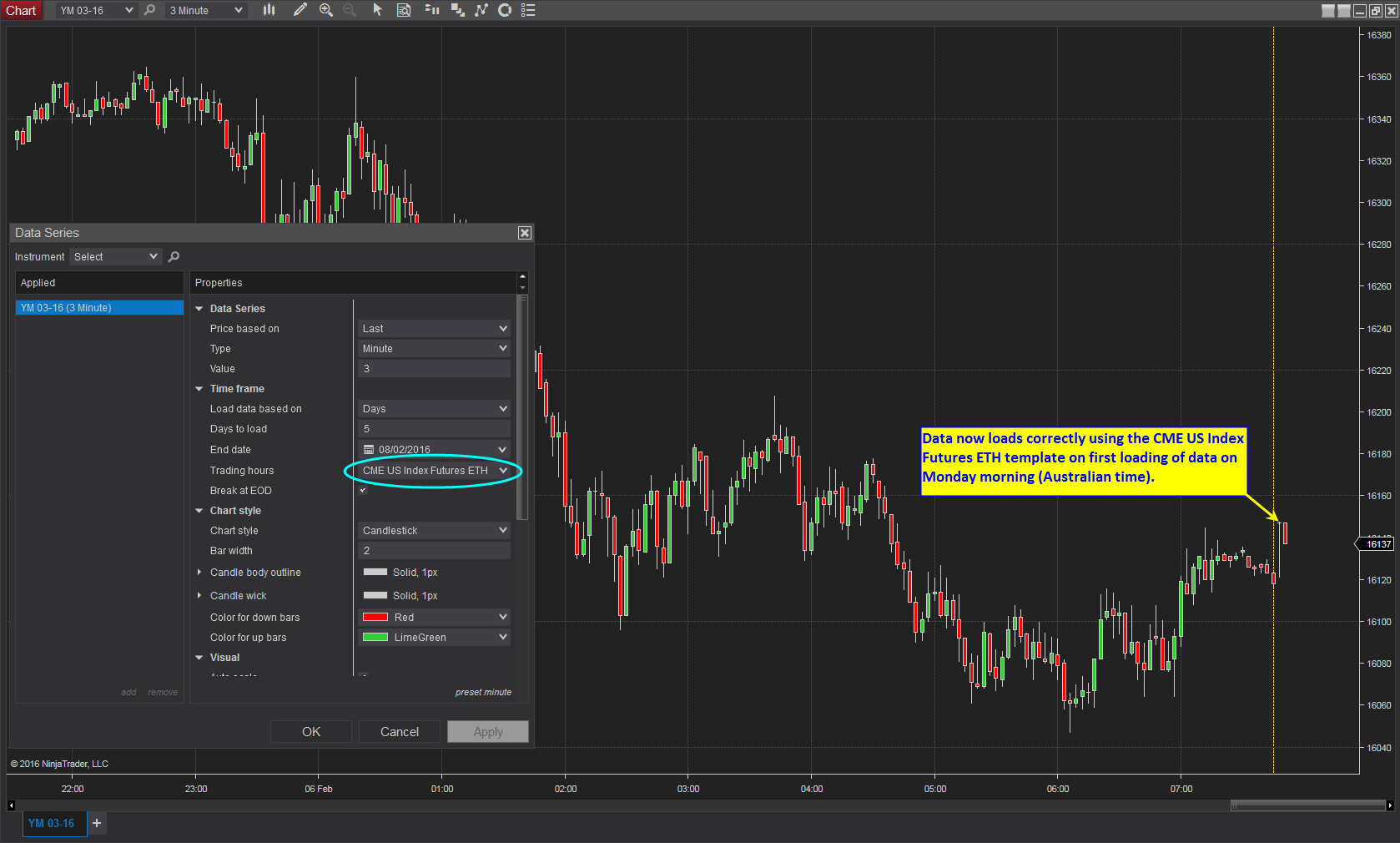Click the remove link under Applied
The width and height of the screenshot is (1400, 843).
pyautogui.click(x=163, y=692)
